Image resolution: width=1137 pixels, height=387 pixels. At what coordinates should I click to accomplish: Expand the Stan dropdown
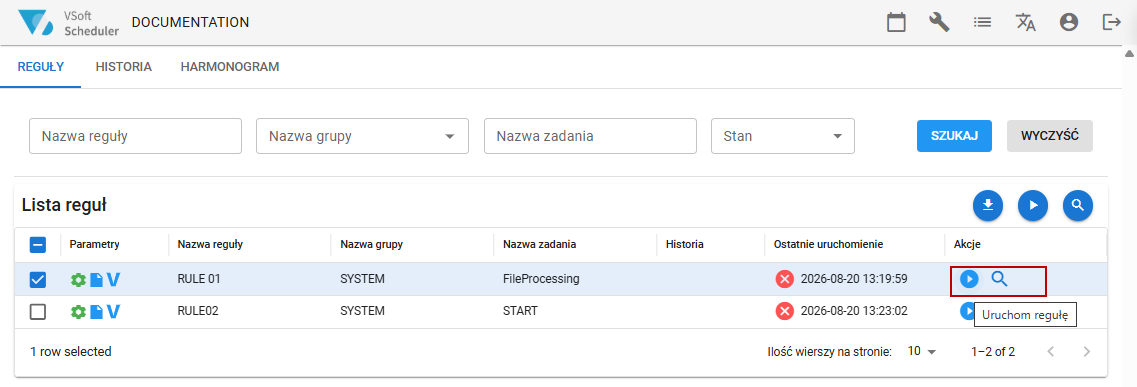click(783, 136)
